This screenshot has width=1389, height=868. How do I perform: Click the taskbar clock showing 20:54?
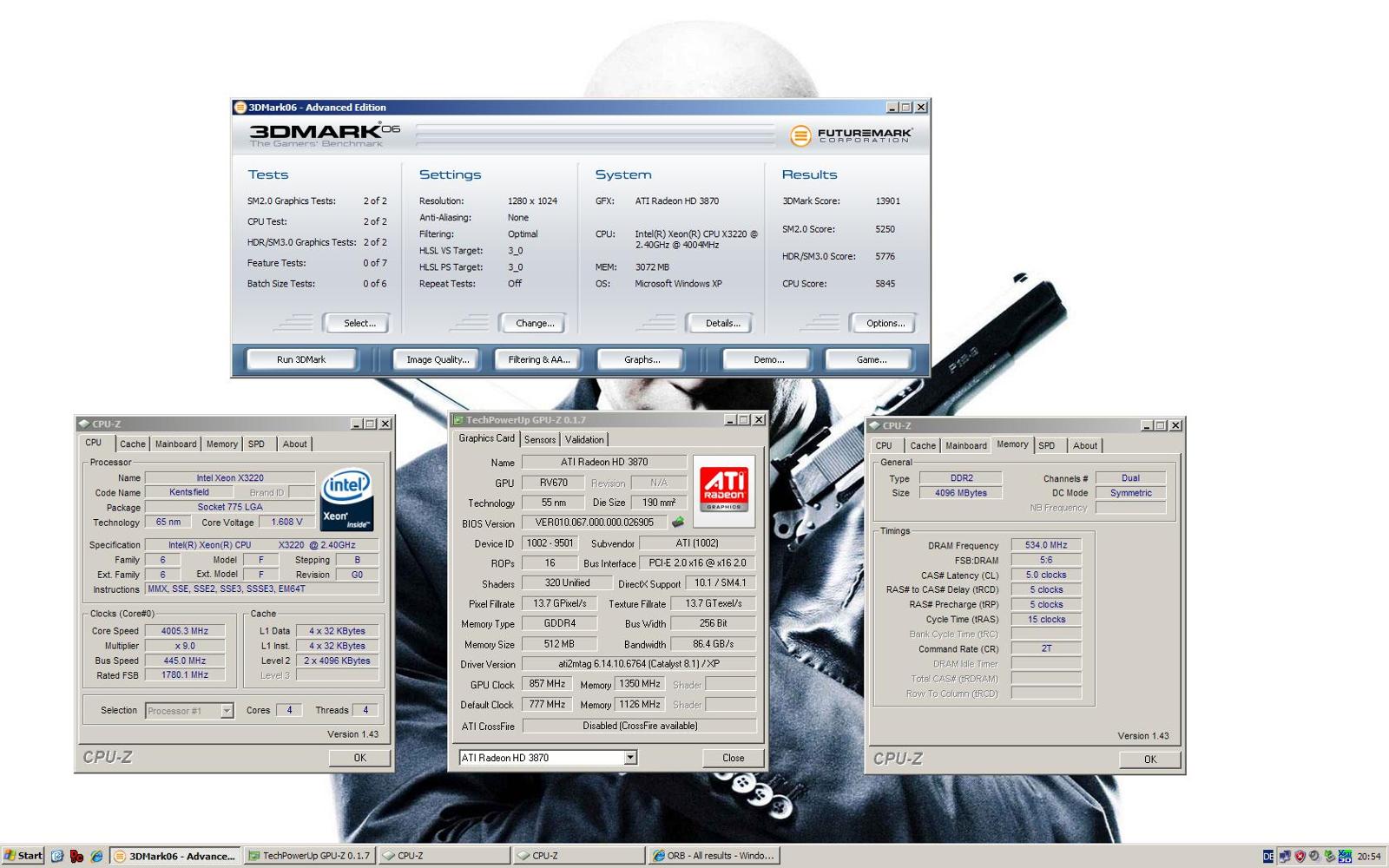tap(1369, 857)
